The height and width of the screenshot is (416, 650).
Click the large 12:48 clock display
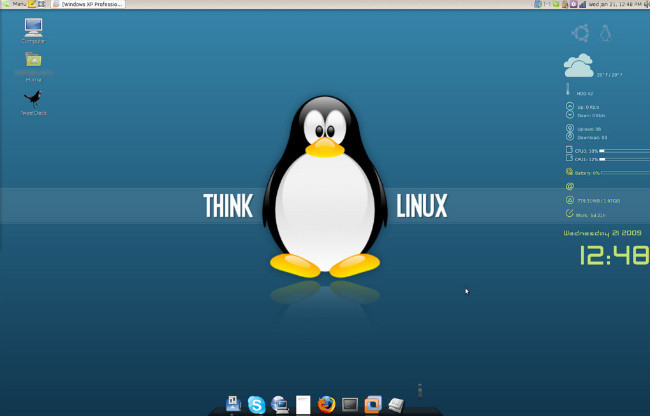point(608,256)
